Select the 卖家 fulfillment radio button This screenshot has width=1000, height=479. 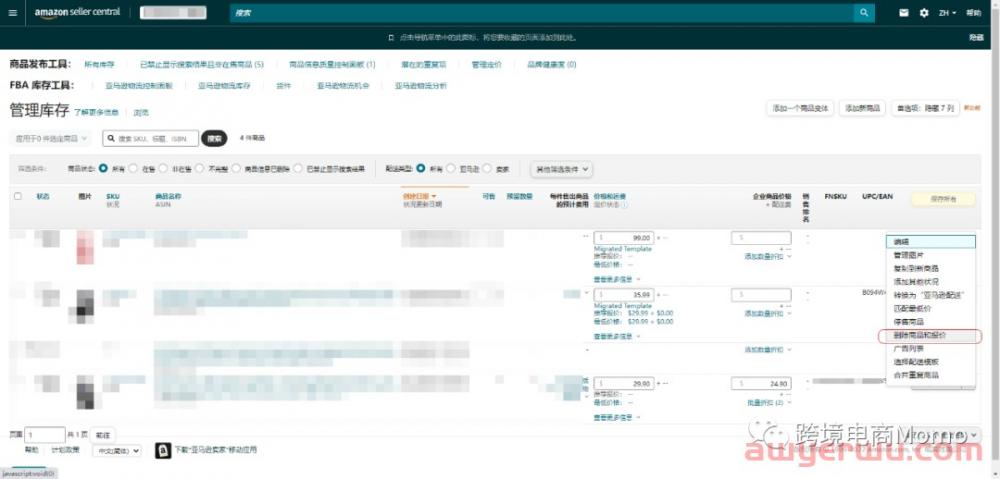point(487,169)
